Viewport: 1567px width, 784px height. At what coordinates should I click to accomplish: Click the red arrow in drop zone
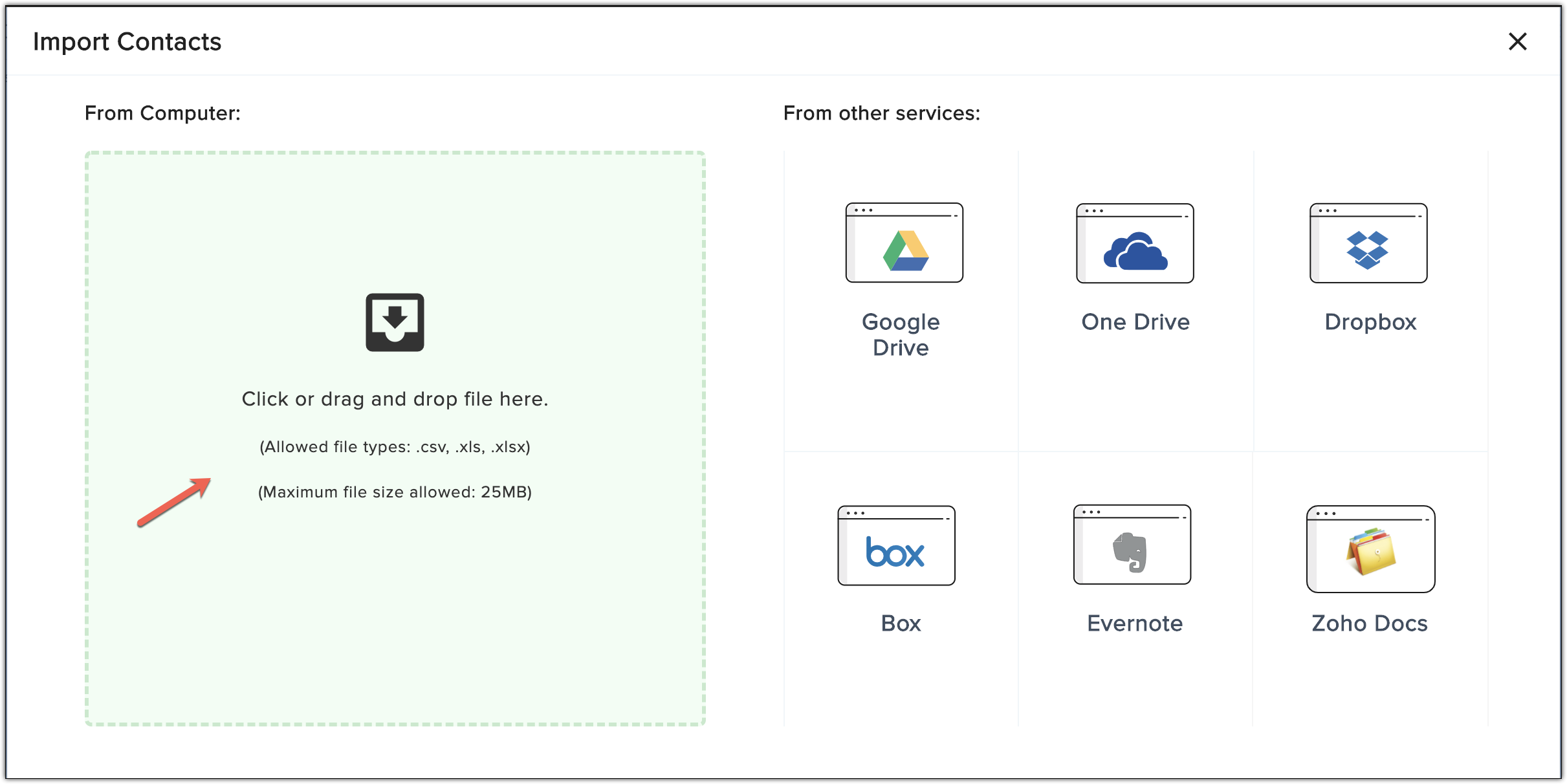point(174,503)
